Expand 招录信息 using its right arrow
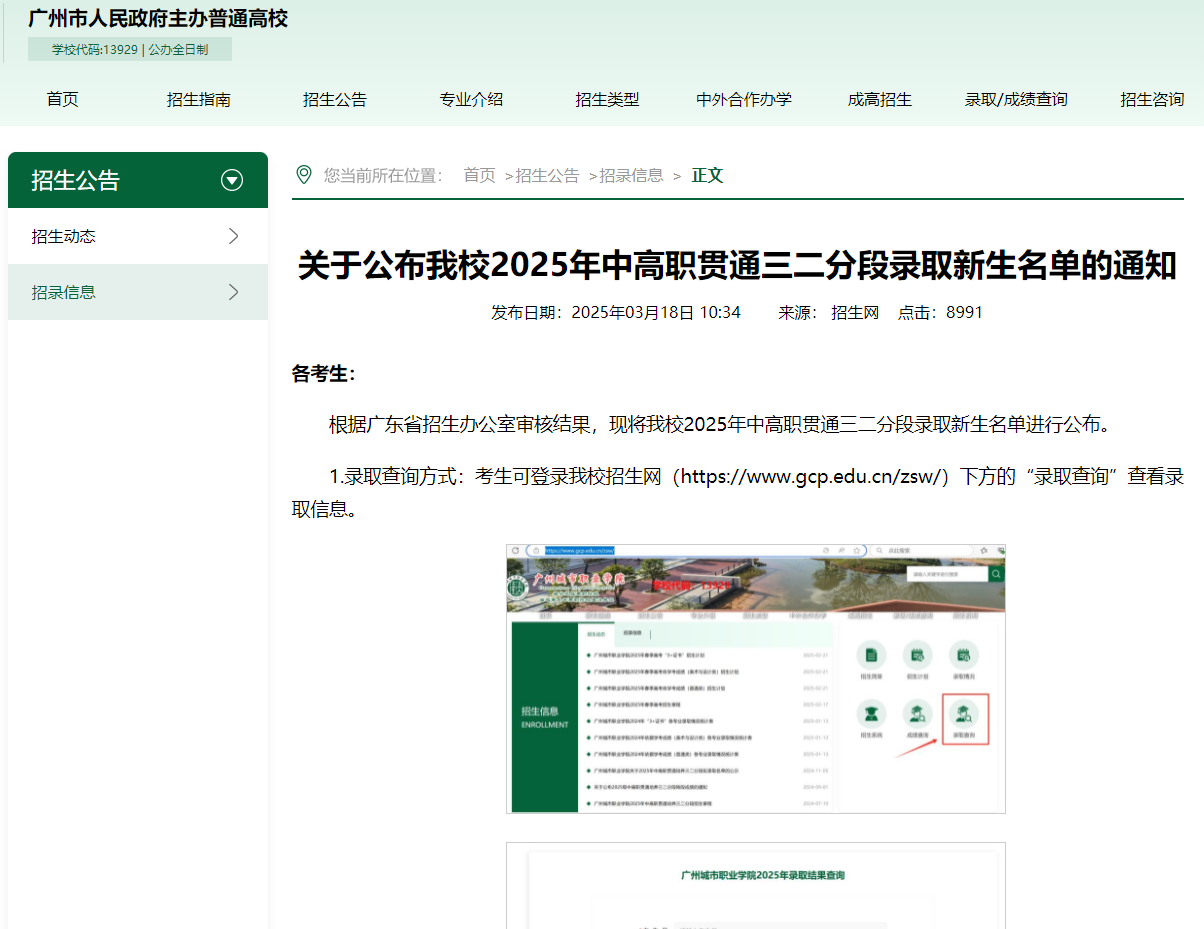 click(233, 292)
